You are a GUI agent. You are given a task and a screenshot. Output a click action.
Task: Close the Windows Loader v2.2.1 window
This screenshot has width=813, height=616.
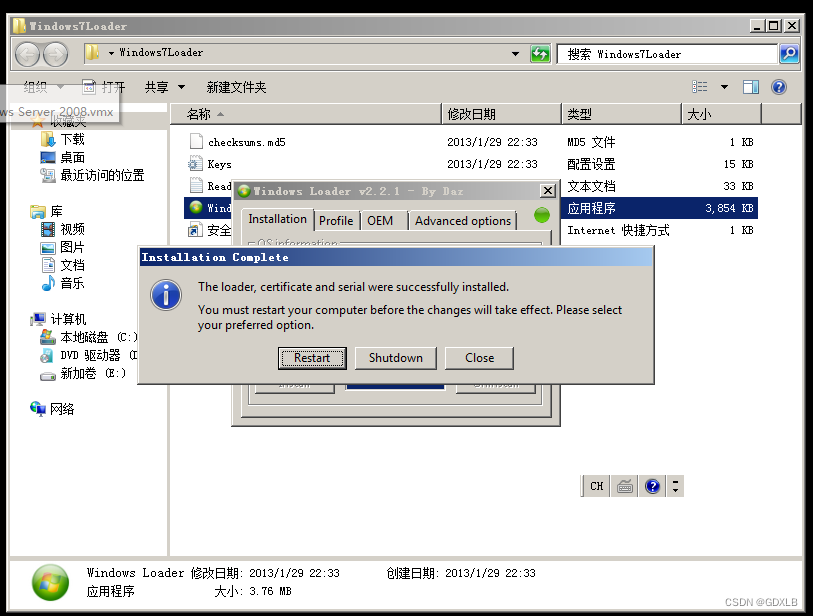pos(548,191)
